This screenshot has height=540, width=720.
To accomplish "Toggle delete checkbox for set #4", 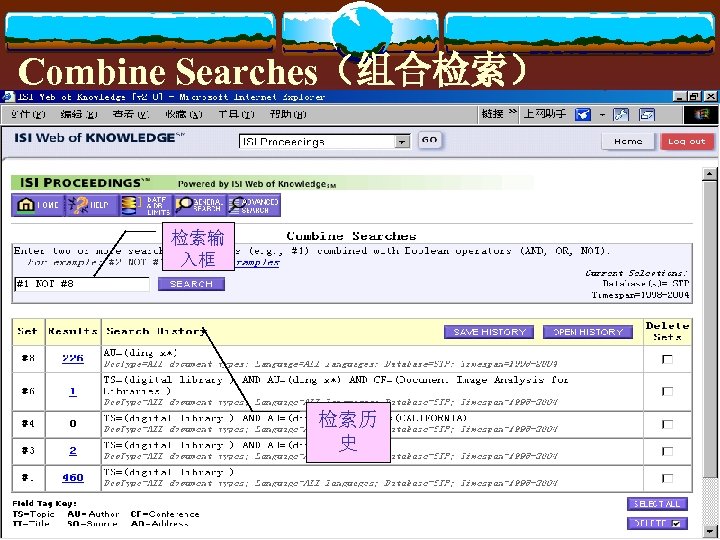I will click(x=667, y=424).
